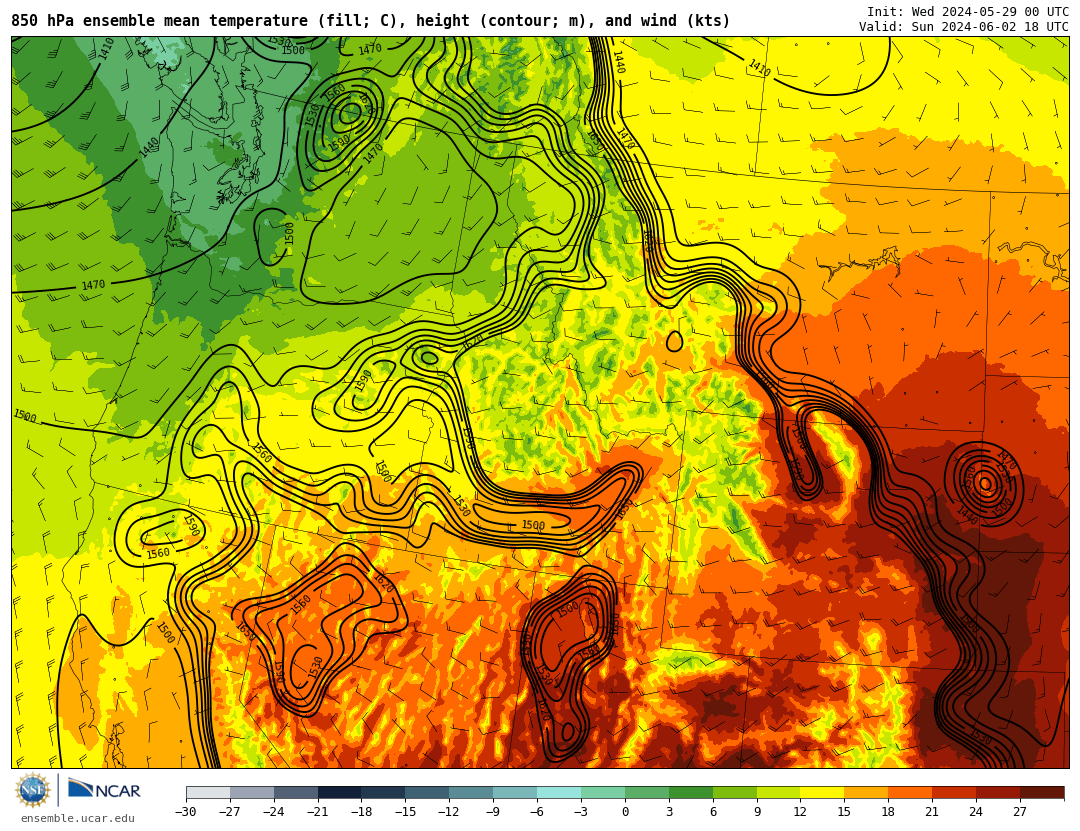1080x831 pixels.
Task: Pick the dark navy -21 to -18 color segment
Action: (340, 792)
